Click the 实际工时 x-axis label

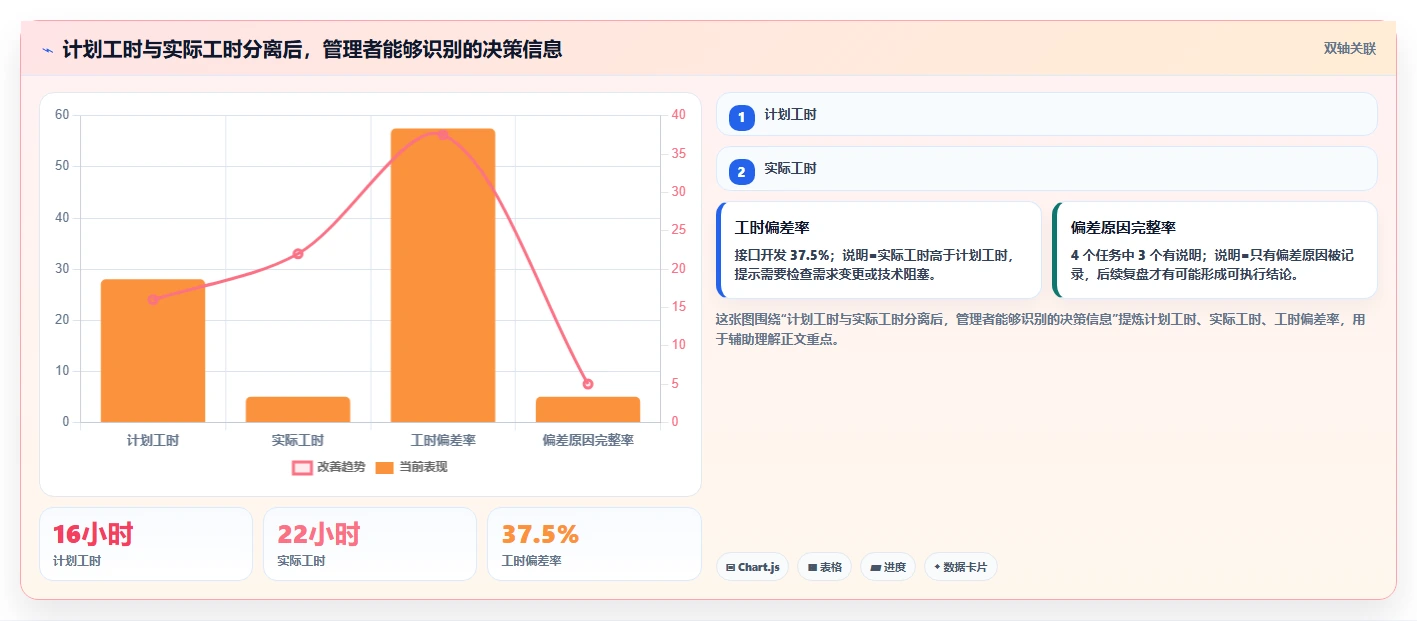(x=298, y=440)
